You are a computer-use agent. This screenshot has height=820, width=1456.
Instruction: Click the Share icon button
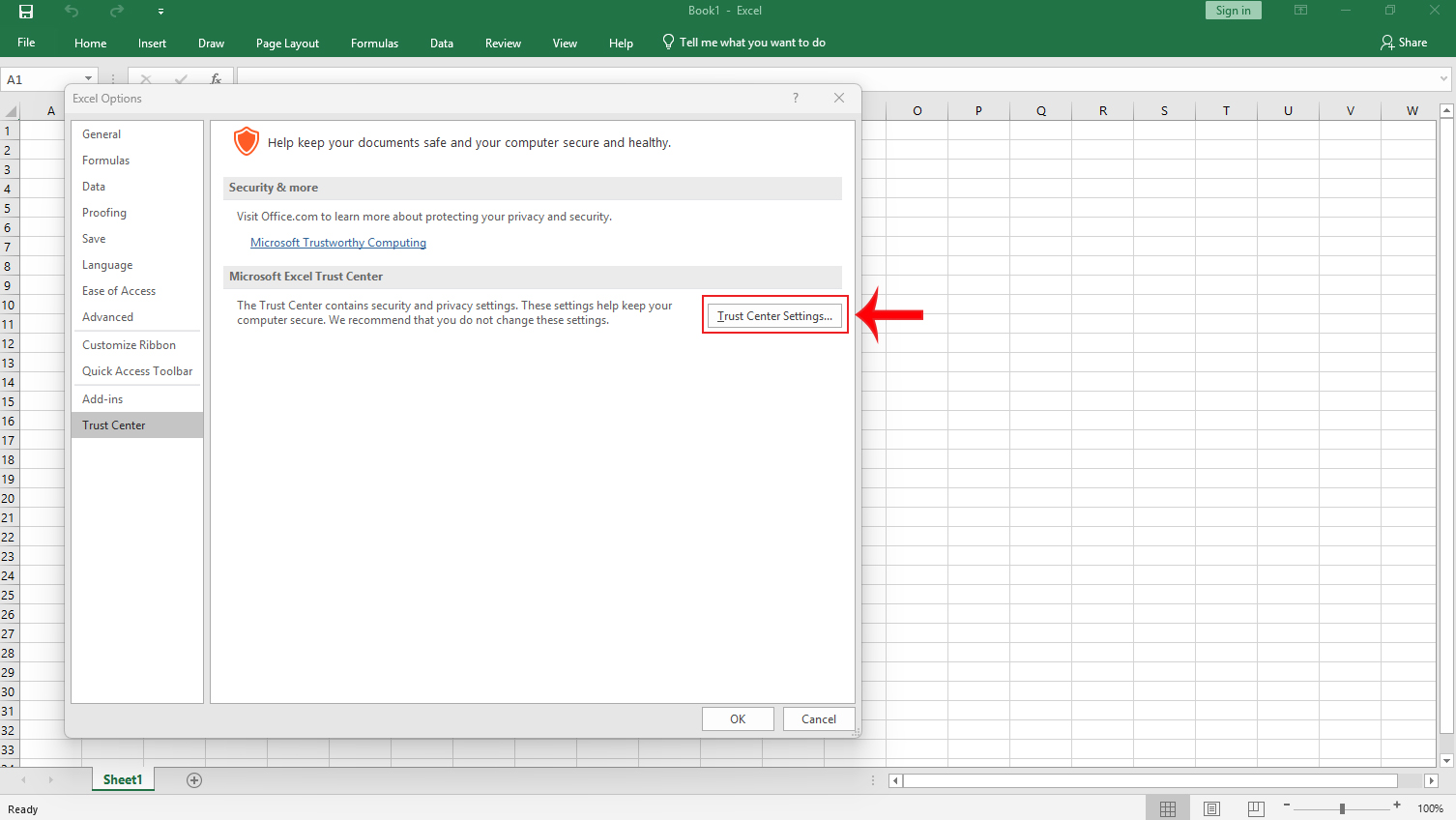[x=1404, y=43]
